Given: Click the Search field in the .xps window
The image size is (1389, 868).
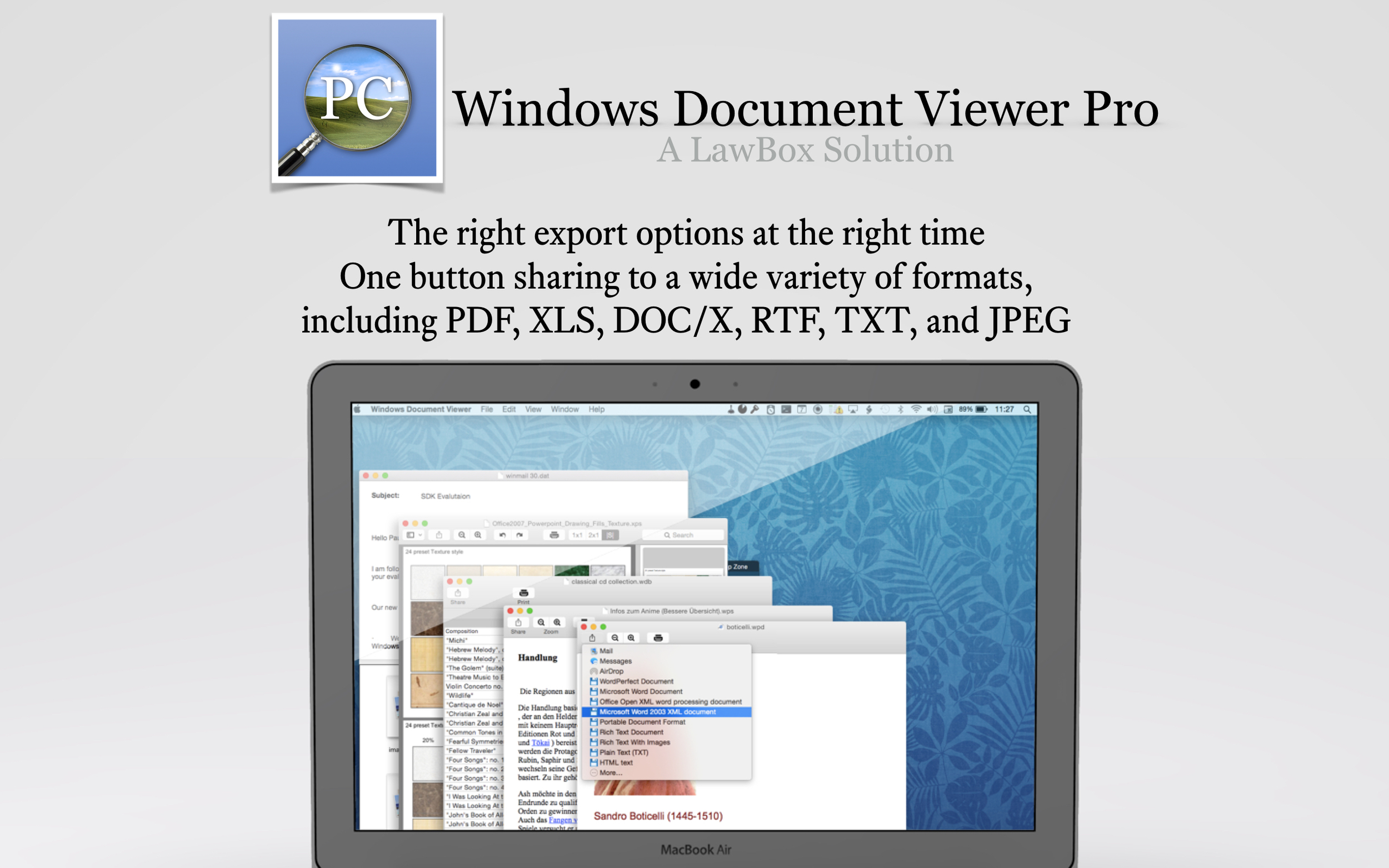Looking at the screenshot, I should pyautogui.click(x=683, y=535).
